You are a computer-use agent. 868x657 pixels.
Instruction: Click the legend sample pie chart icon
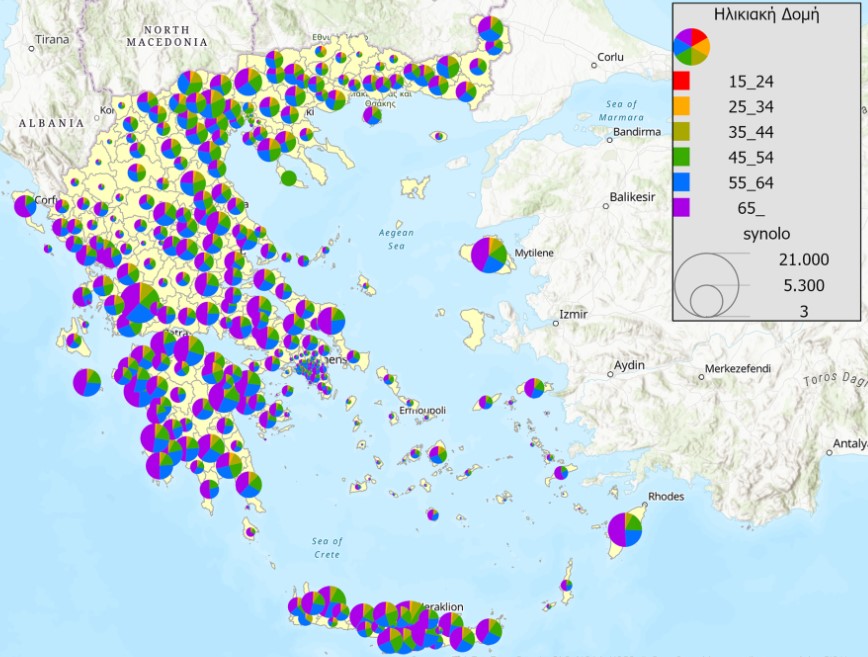691,46
